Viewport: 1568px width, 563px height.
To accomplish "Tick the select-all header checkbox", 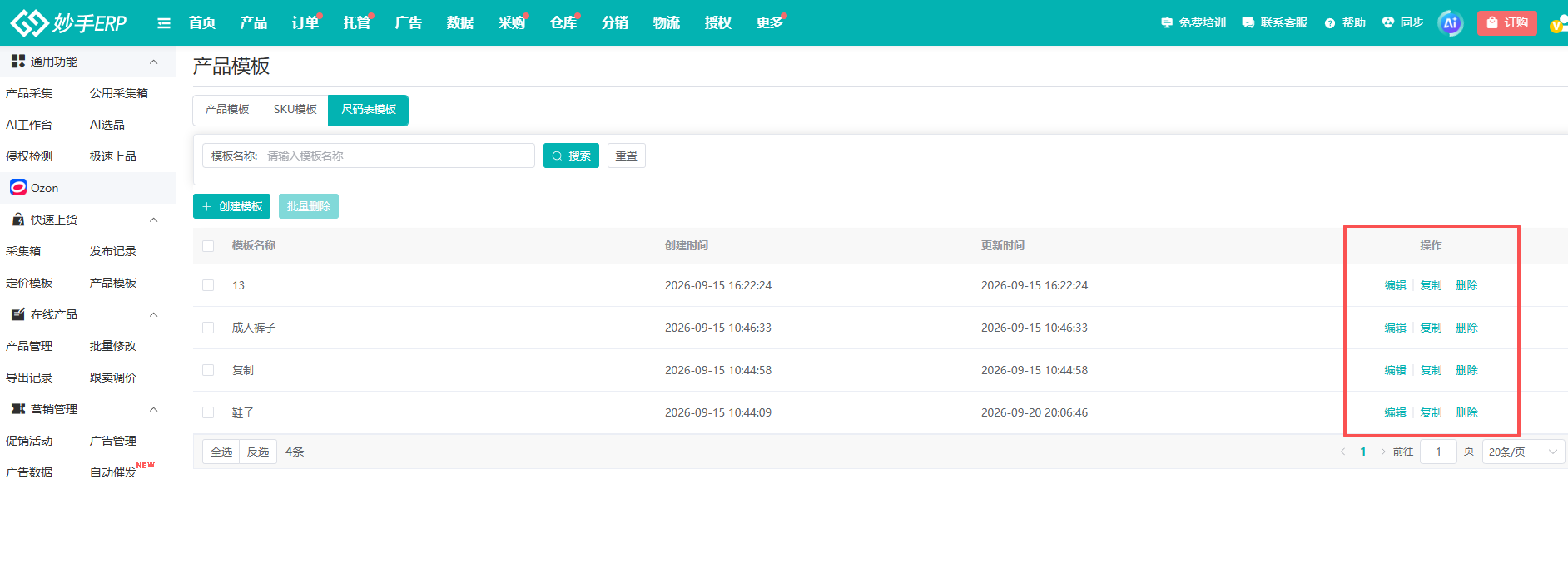I will (208, 246).
